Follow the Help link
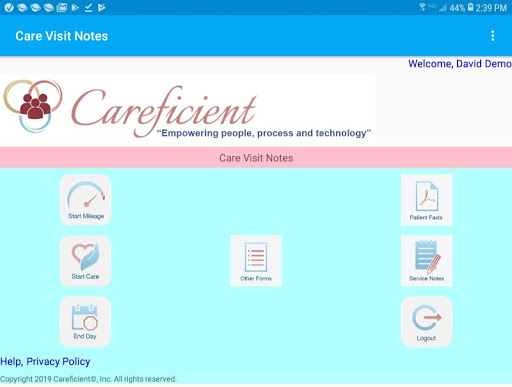The height and width of the screenshot is (387, 512). (x=11, y=362)
